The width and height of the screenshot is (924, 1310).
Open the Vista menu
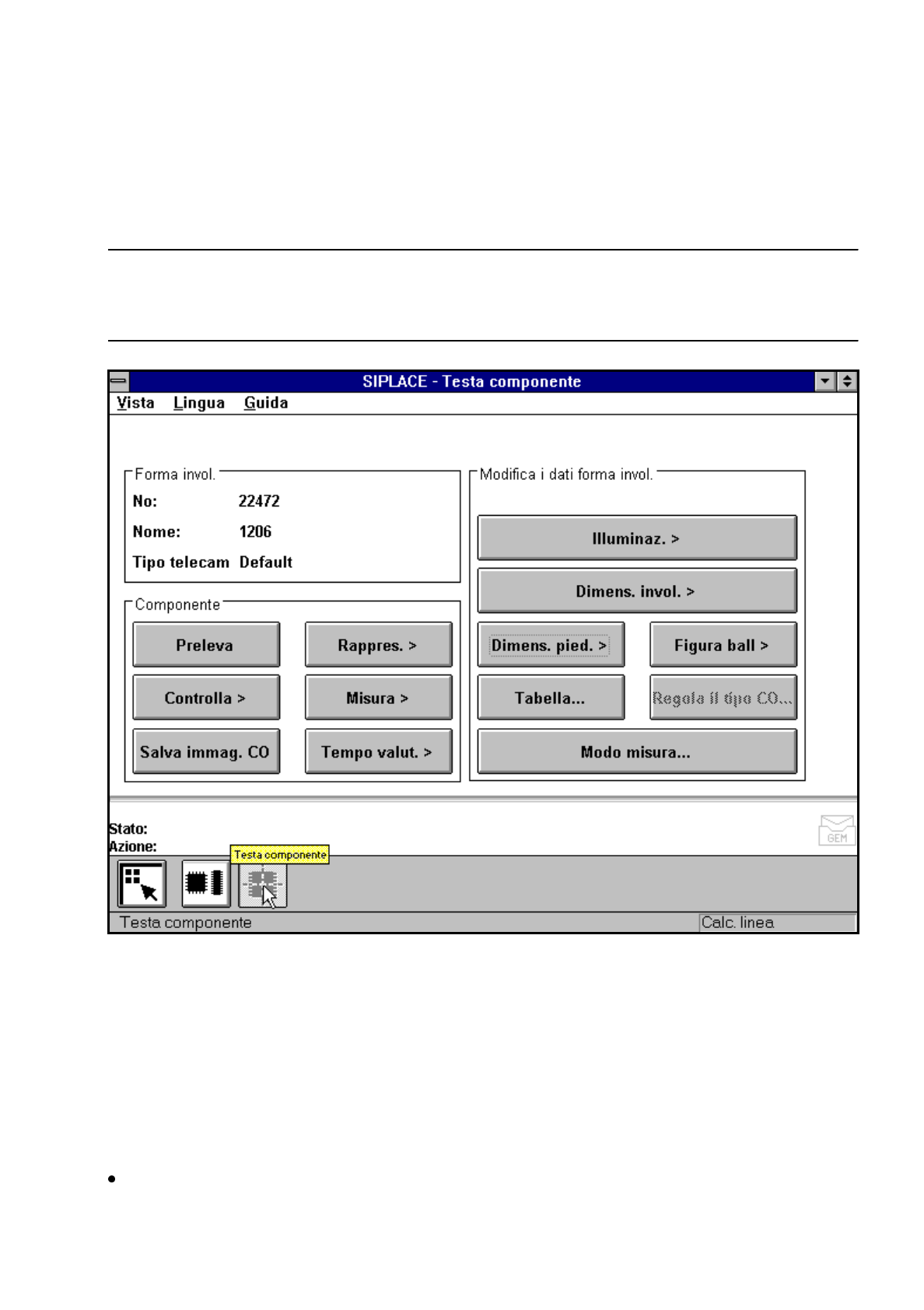click(x=135, y=403)
